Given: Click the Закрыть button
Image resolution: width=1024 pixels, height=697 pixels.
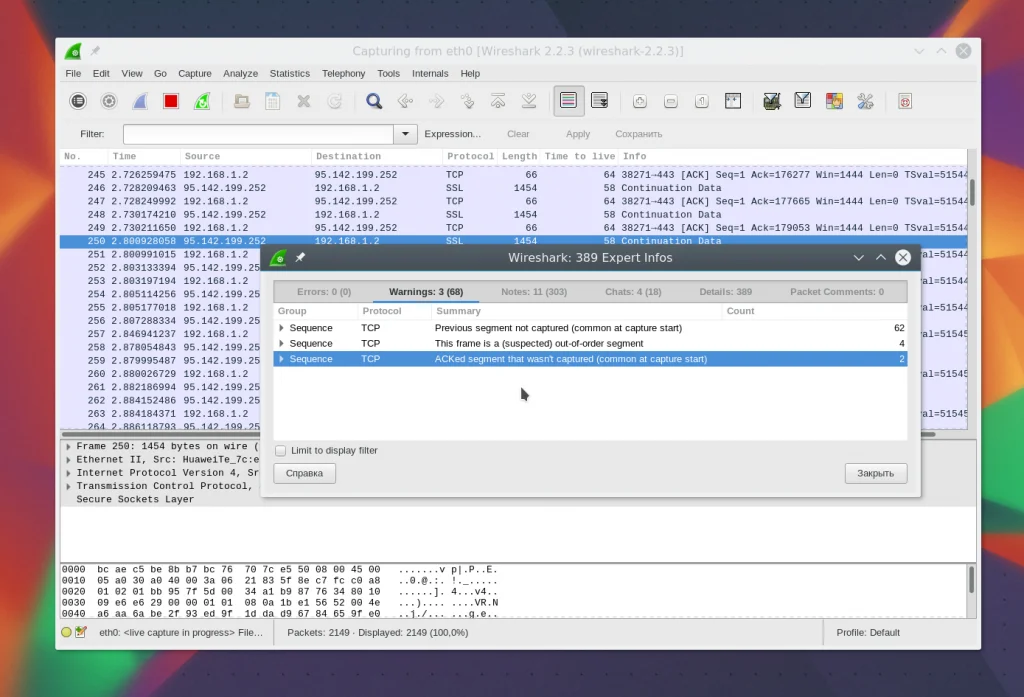Looking at the screenshot, I should click(875, 473).
